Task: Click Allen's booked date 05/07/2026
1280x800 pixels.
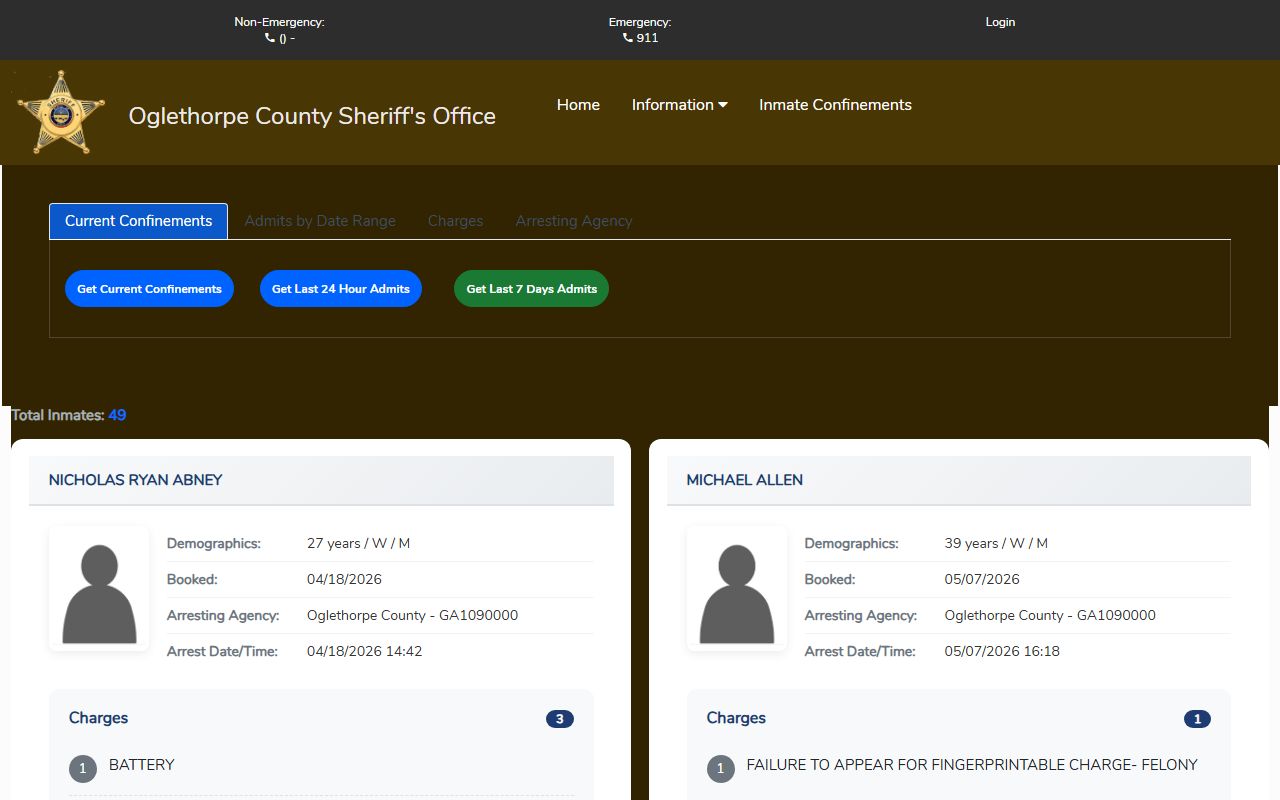Action: 982,580
